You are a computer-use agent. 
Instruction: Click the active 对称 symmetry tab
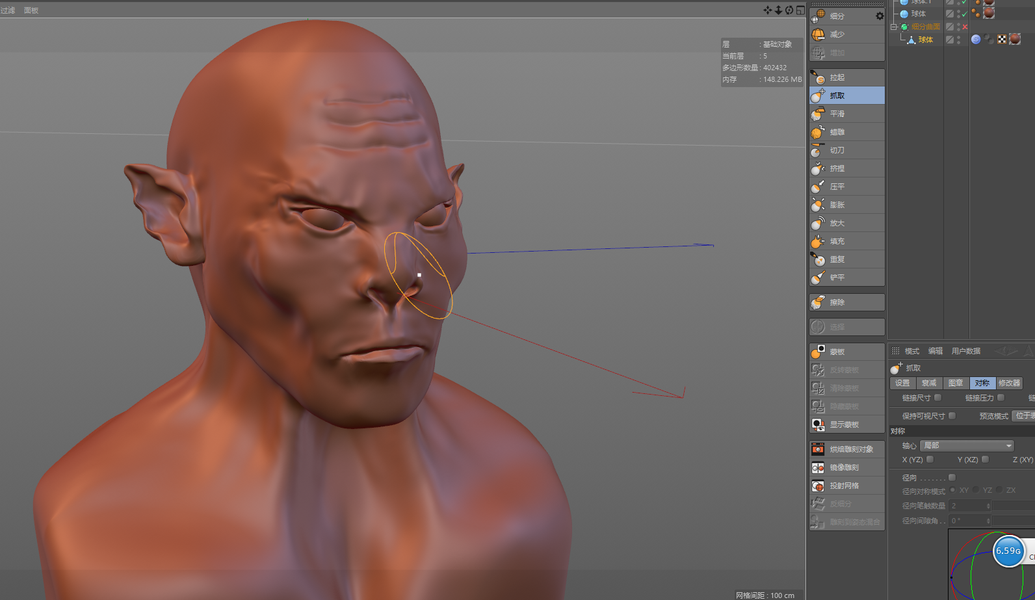coord(982,383)
